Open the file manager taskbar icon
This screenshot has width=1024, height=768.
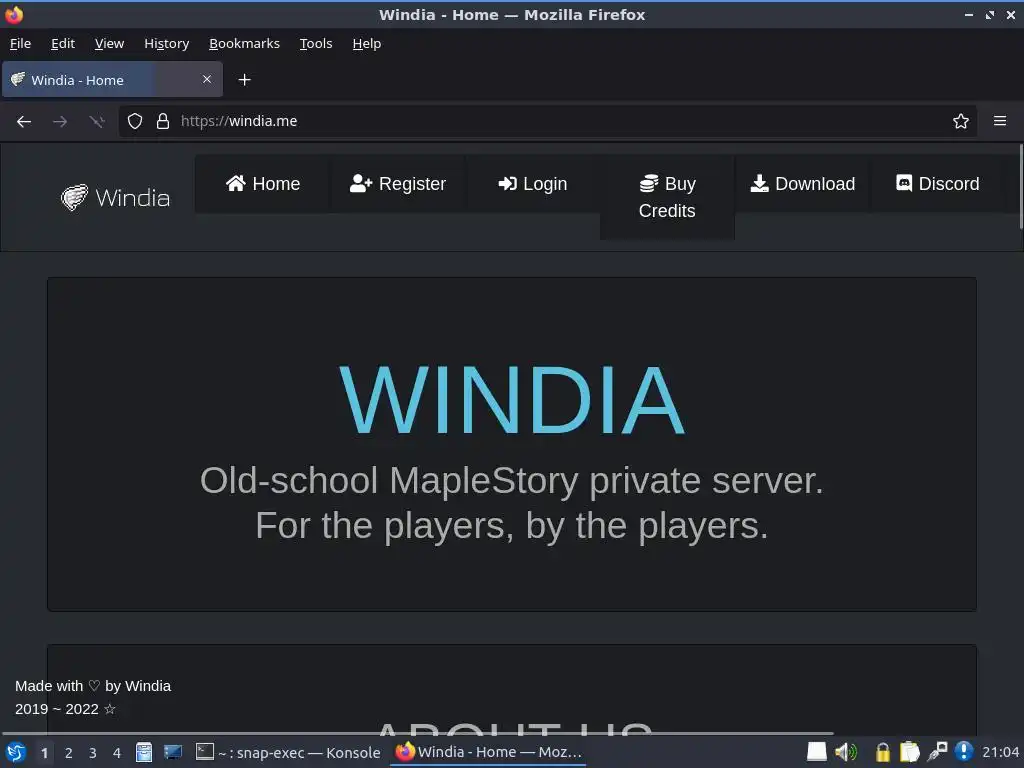click(144, 752)
